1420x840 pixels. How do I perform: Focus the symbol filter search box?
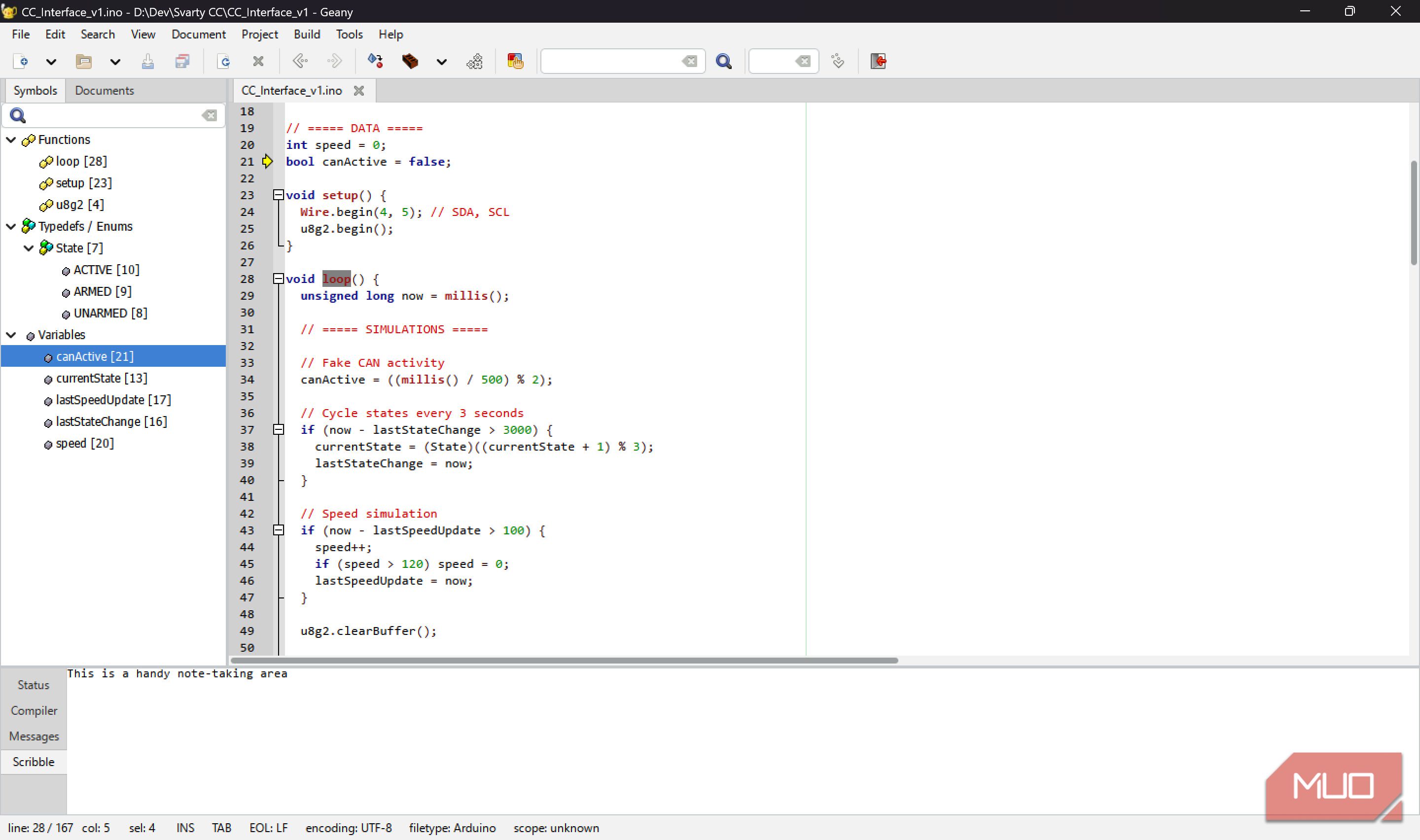[x=113, y=115]
